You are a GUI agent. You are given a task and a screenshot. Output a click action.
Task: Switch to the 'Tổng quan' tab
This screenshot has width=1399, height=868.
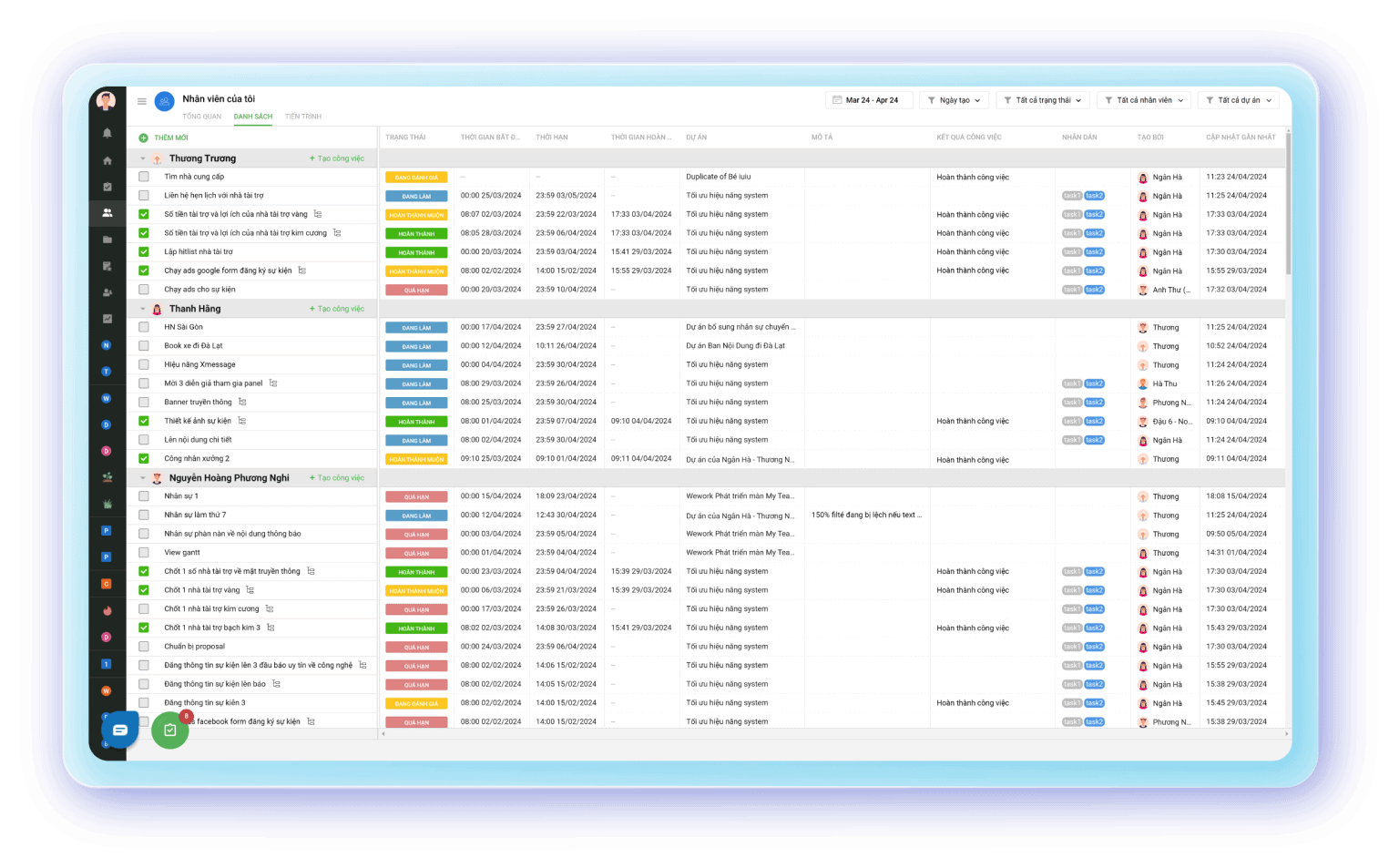pos(201,117)
